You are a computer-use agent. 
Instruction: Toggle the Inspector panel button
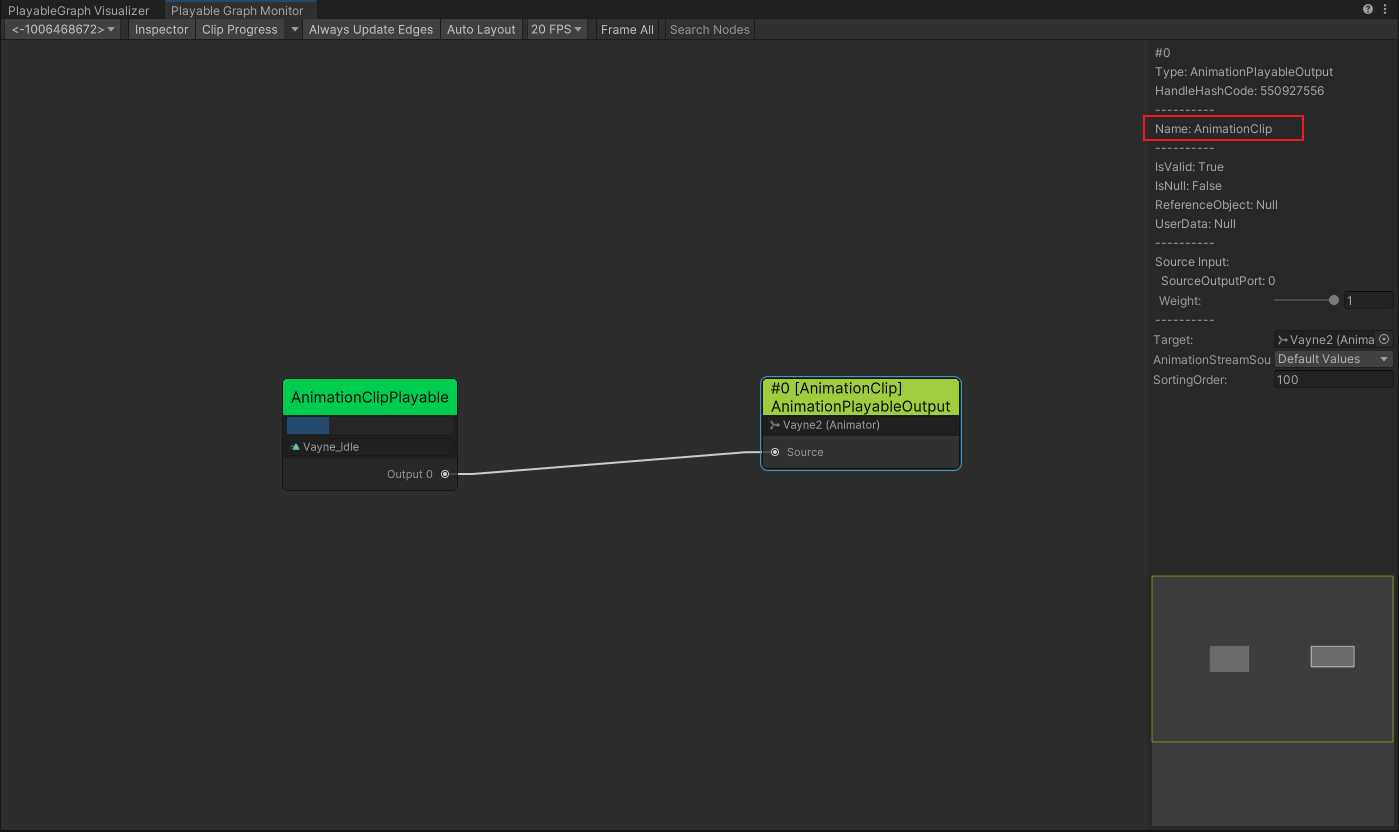click(x=161, y=29)
